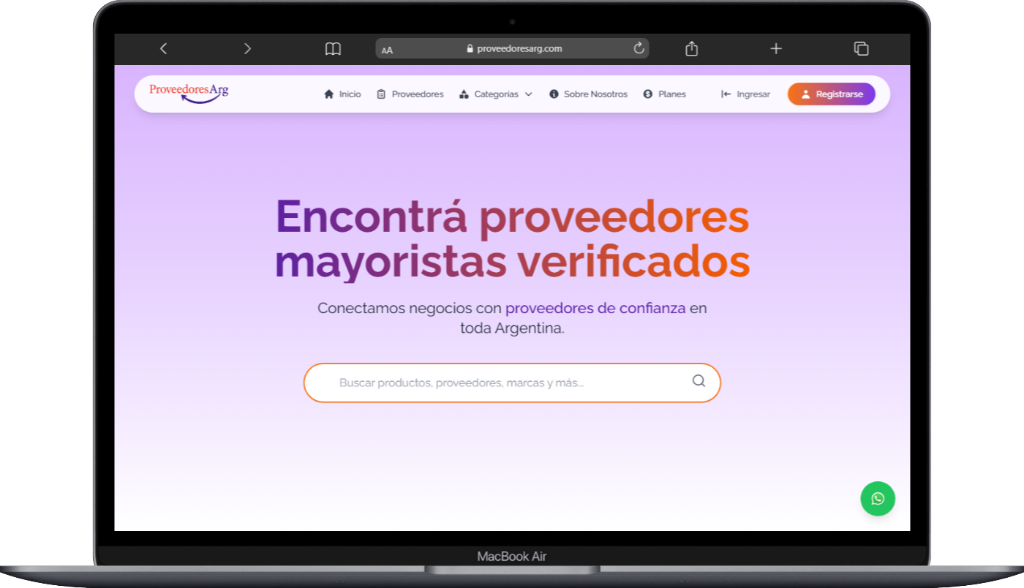Navigate back using the left arrow
Viewport: 1024px width, 588px height.
coord(163,47)
